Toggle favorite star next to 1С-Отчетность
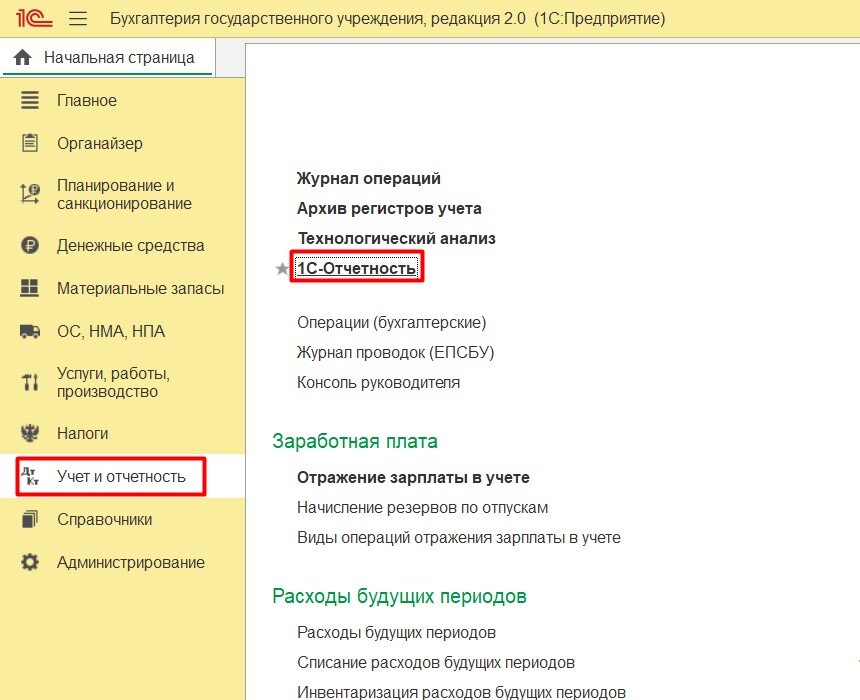Image resolution: width=860 pixels, height=700 pixels. (282, 269)
